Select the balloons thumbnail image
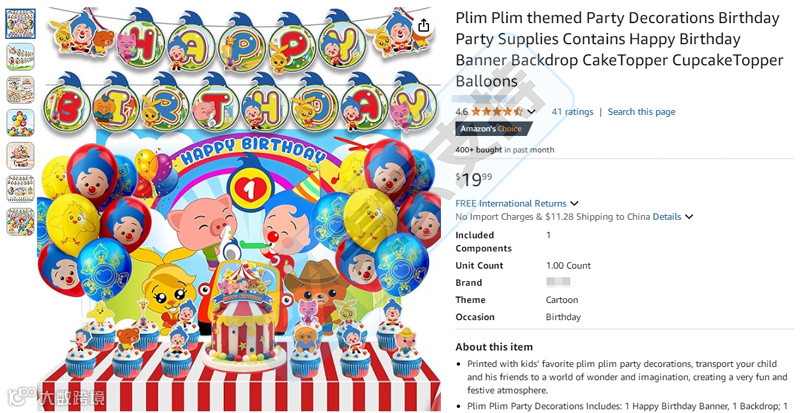The image size is (800, 413). (x=20, y=123)
